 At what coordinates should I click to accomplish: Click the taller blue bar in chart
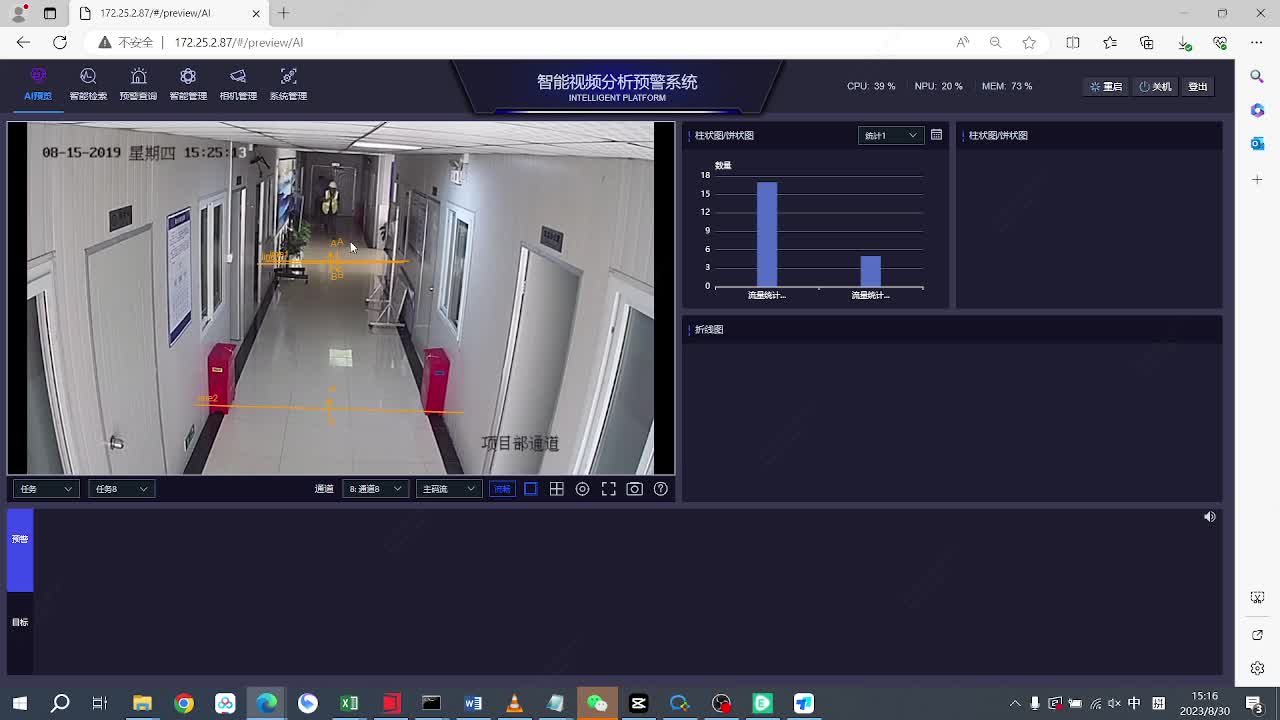[x=767, y=234]
